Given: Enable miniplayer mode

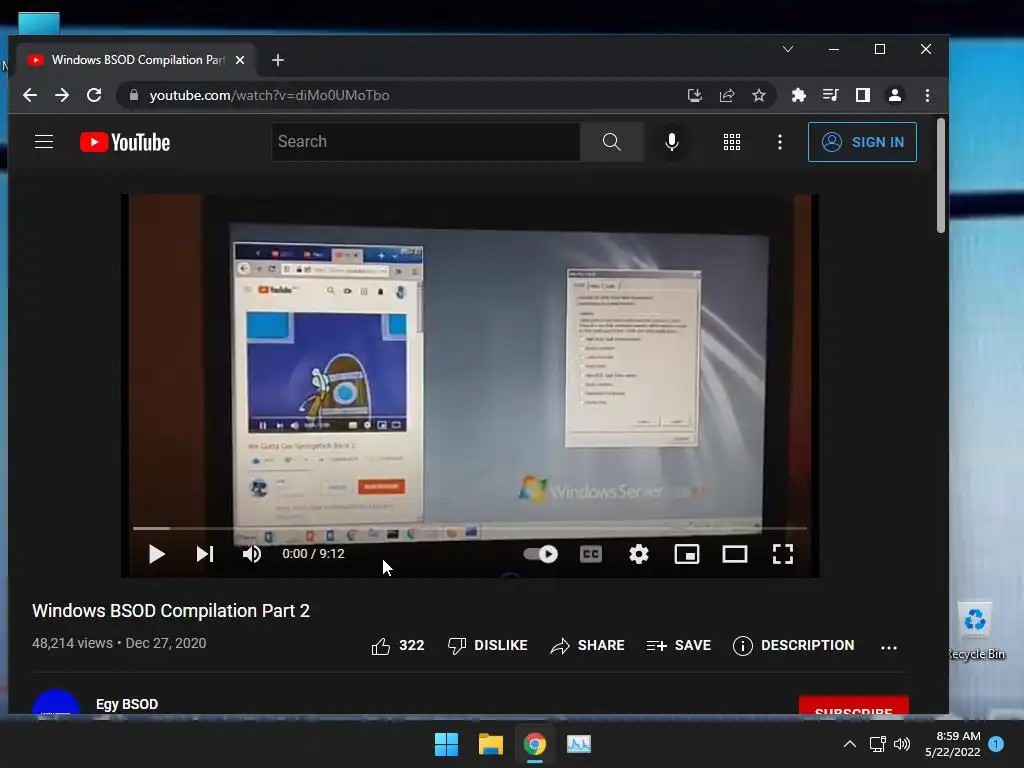Looking at the screenshot, I should coord(687,554).
